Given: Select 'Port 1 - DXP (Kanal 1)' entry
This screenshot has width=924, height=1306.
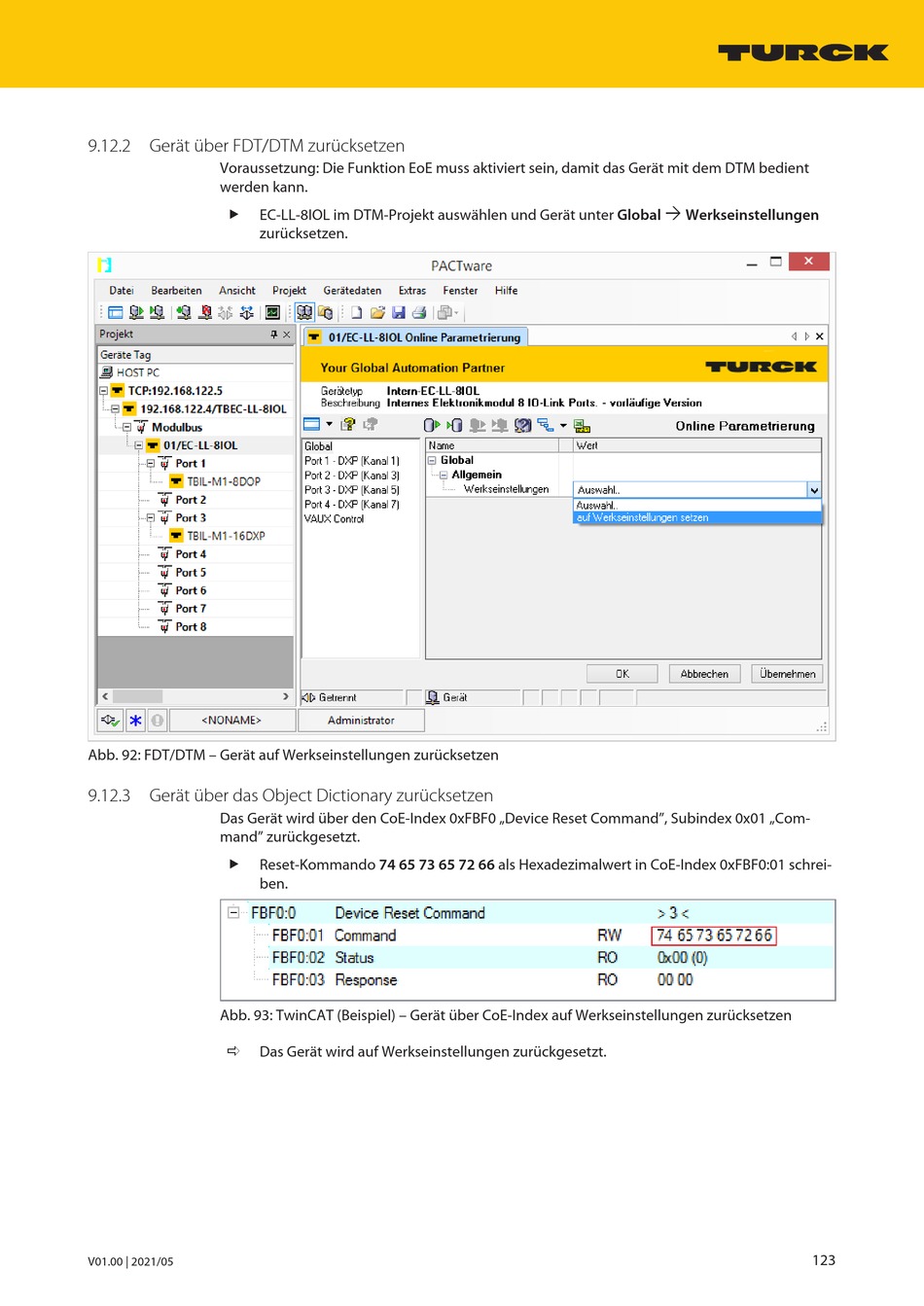Looking at the screenshot, I should (352, 461).
